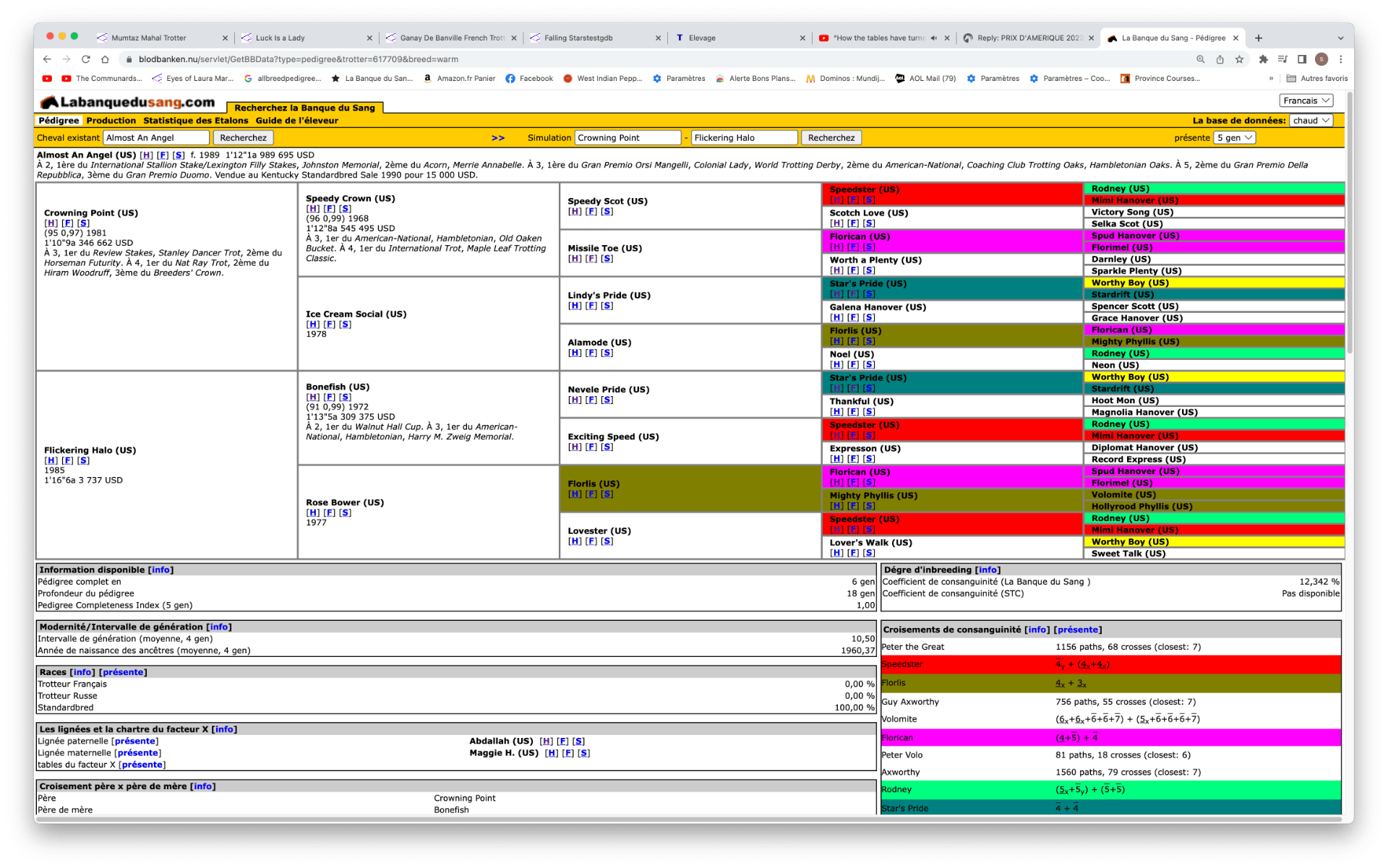Image resolution: width=1388 pixels, height=868 pixels.
Task: Click info link next to Information disponible
Action: [x=160, y=570]
